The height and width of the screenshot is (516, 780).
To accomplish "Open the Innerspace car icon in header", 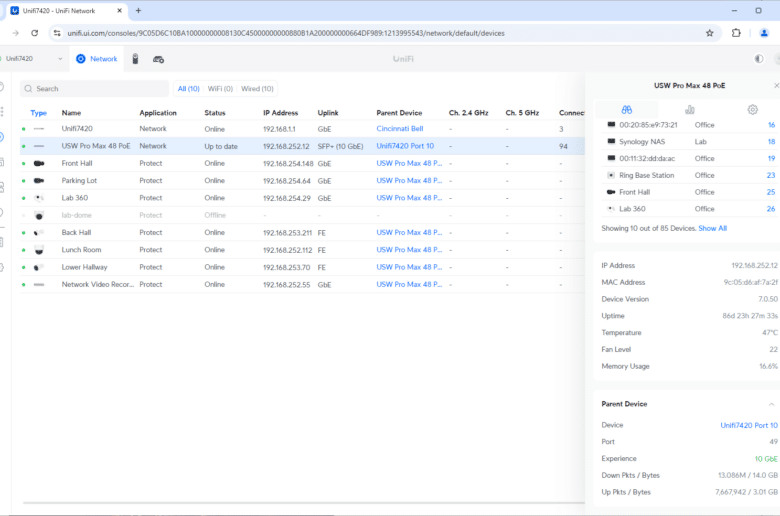I will point(158,59).
